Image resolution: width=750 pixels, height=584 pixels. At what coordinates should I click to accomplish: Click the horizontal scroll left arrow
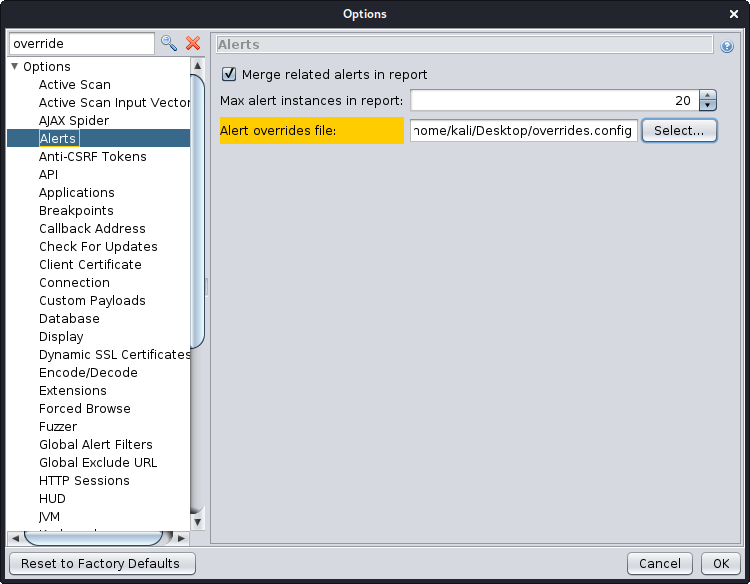pos(15,539)
